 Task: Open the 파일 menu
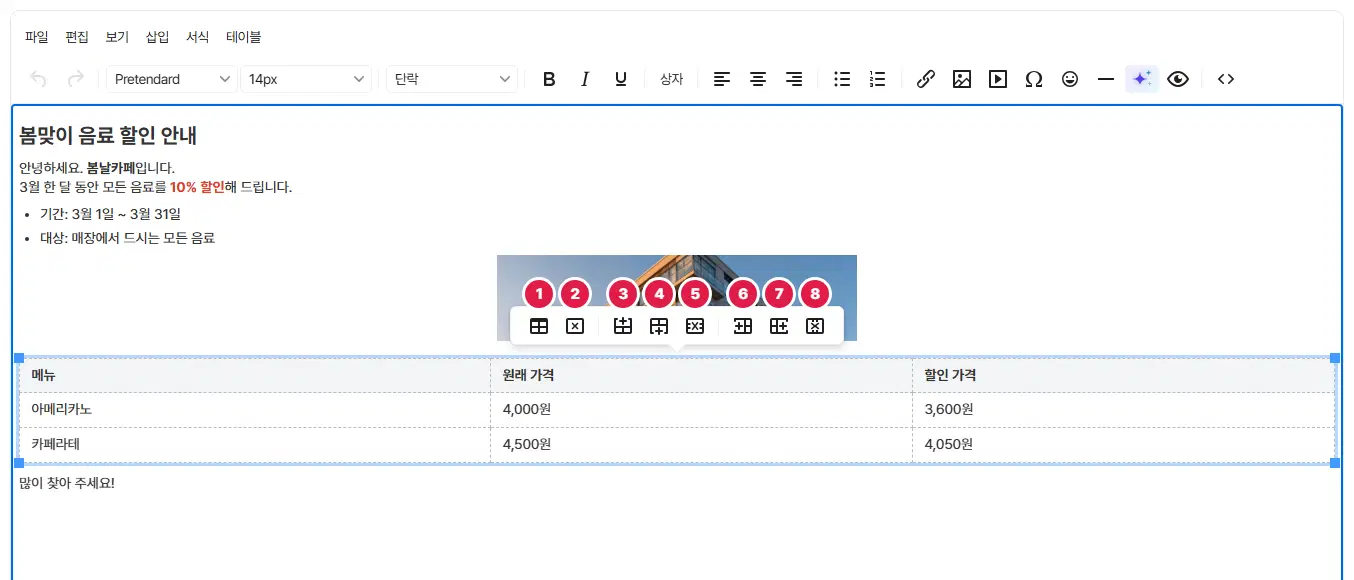tap(37, 37)
